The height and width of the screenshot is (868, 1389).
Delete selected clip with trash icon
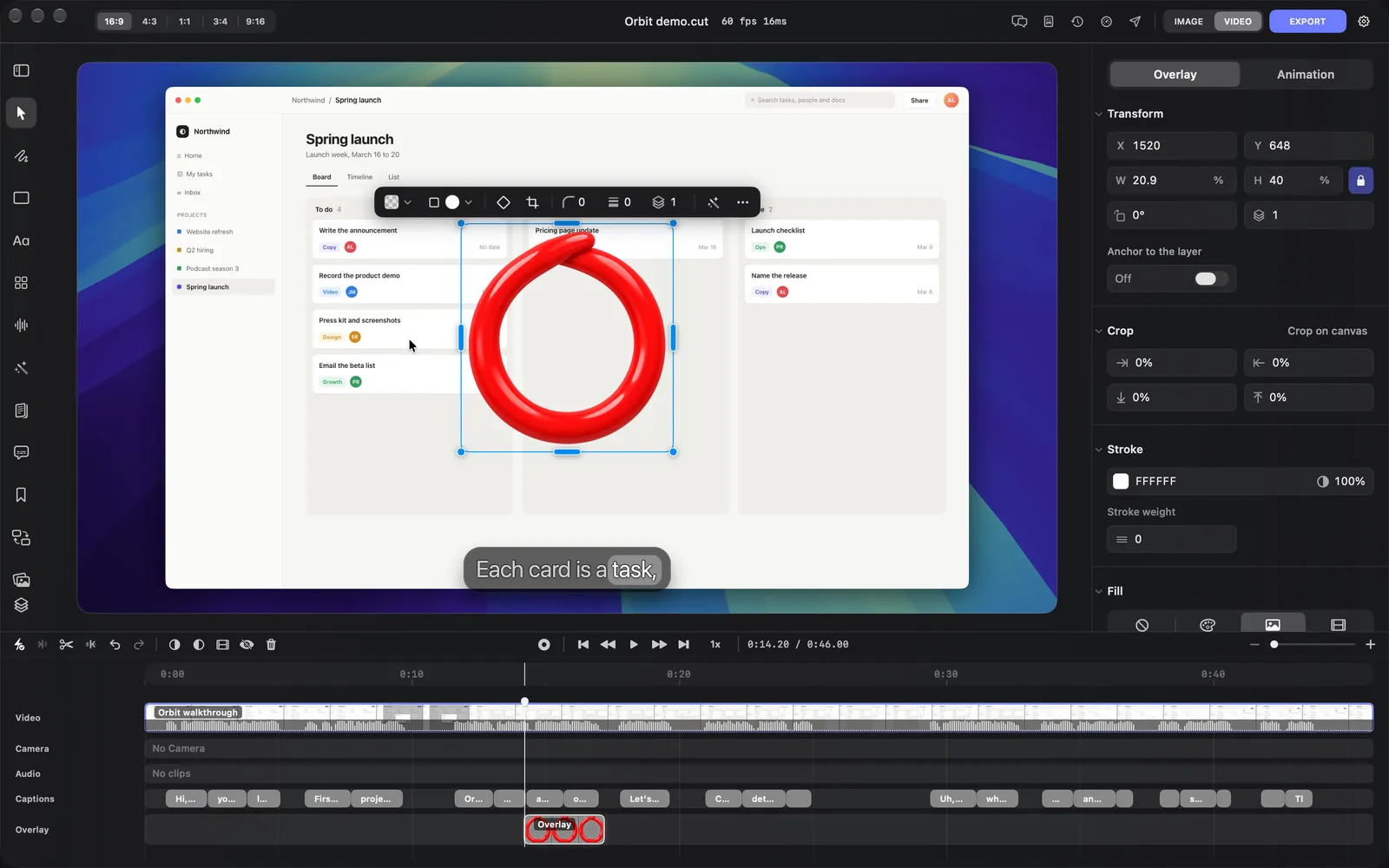[271, 644]
